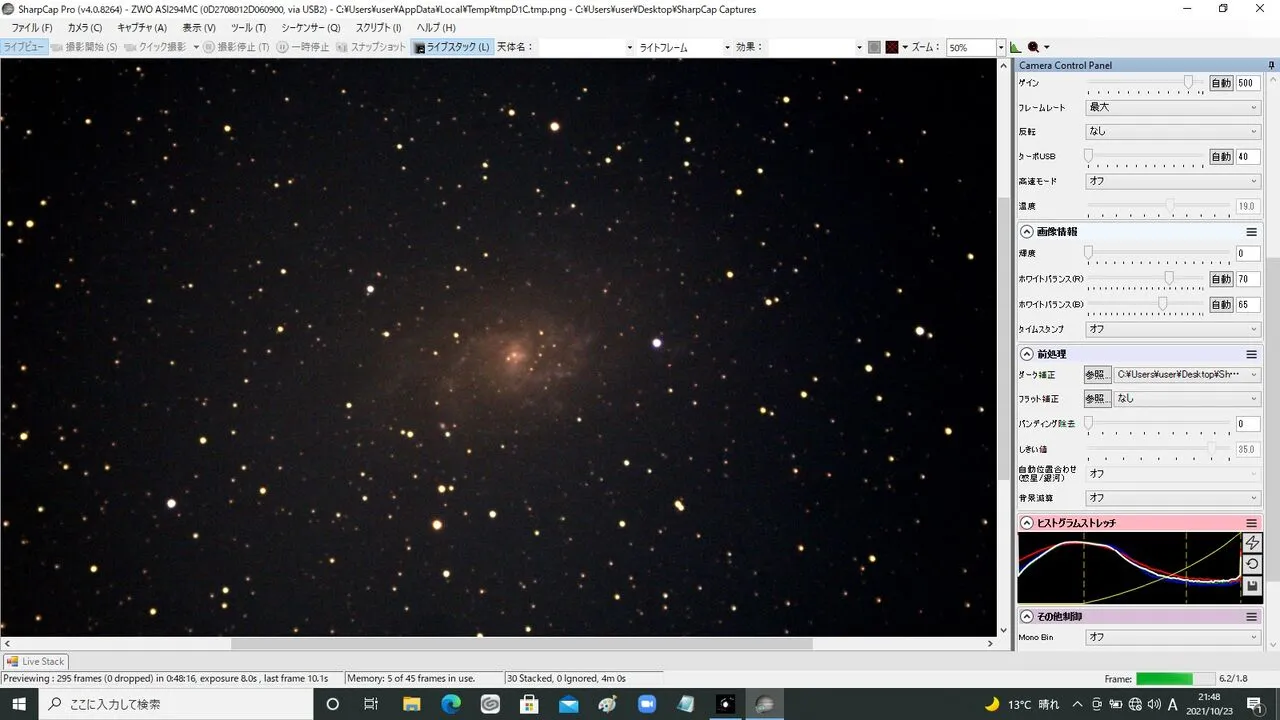This screenshot has height=720, width=1280.
Task: Open the 画像情報 panel hamburger menu
Action: [x=1251, y=232]
